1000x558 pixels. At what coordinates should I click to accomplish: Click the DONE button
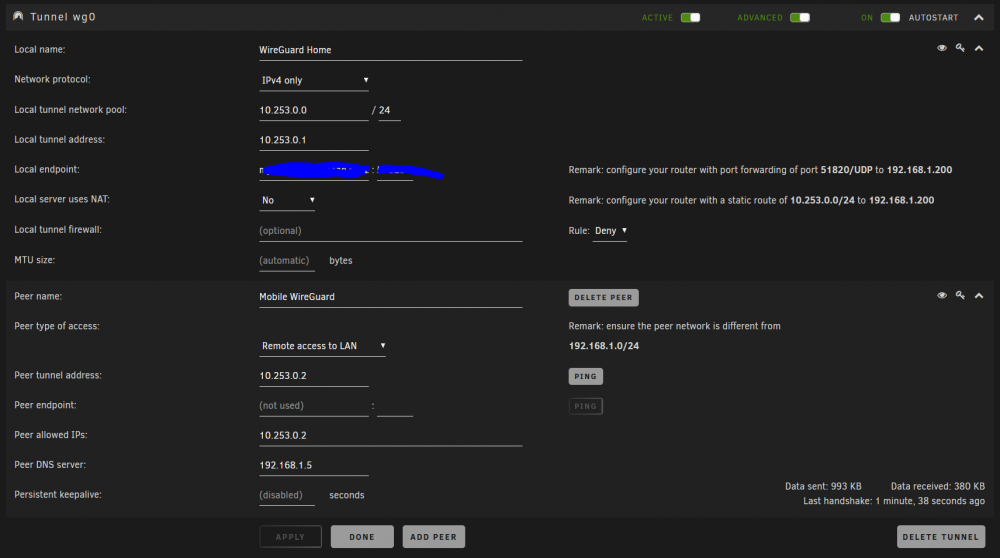[362, 537]
